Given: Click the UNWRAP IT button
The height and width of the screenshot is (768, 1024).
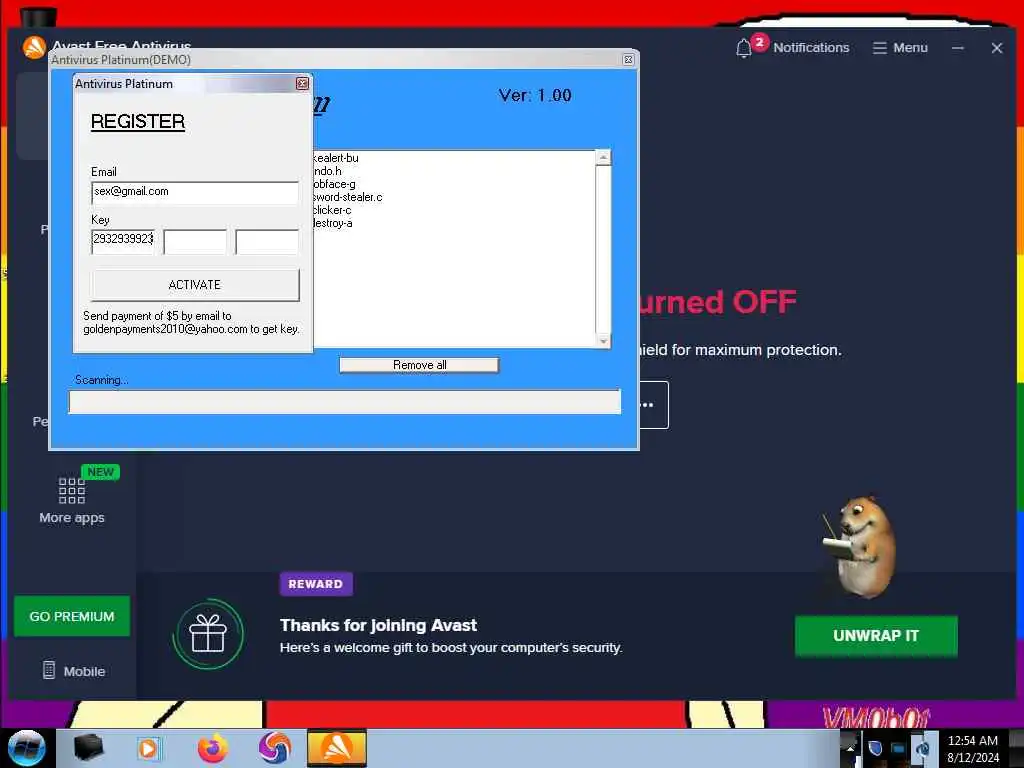Looking at the screenshot, I should tap(876, 635).
